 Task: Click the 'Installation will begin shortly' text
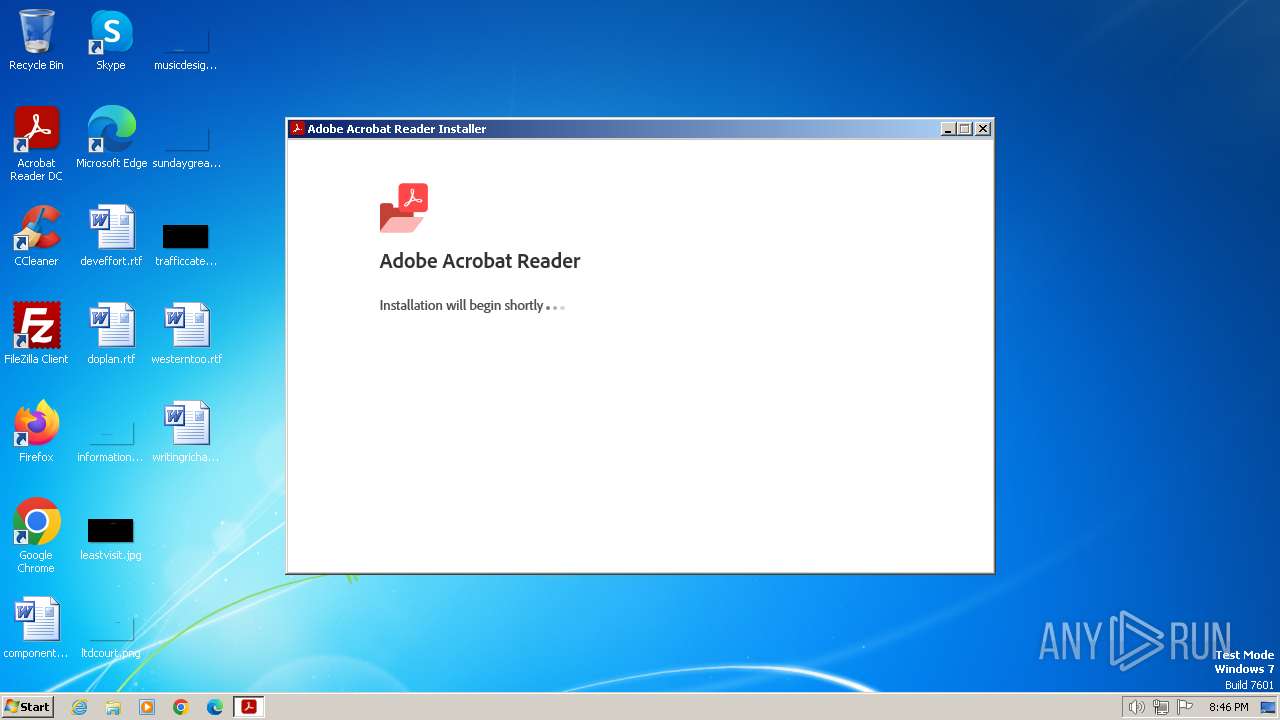pyautogui.click(x=461, y=305)
